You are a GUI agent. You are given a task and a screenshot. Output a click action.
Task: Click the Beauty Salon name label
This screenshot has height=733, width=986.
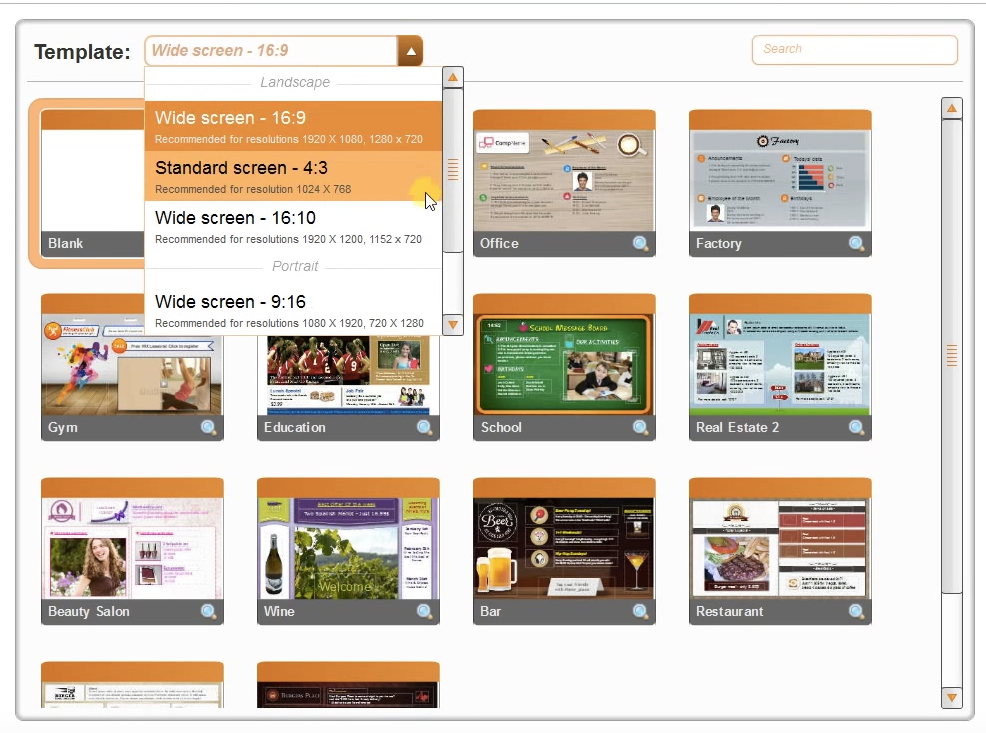click(89, 611)
